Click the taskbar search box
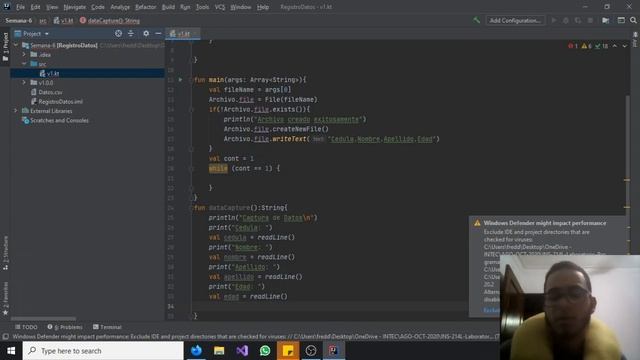 pos(103,351)
